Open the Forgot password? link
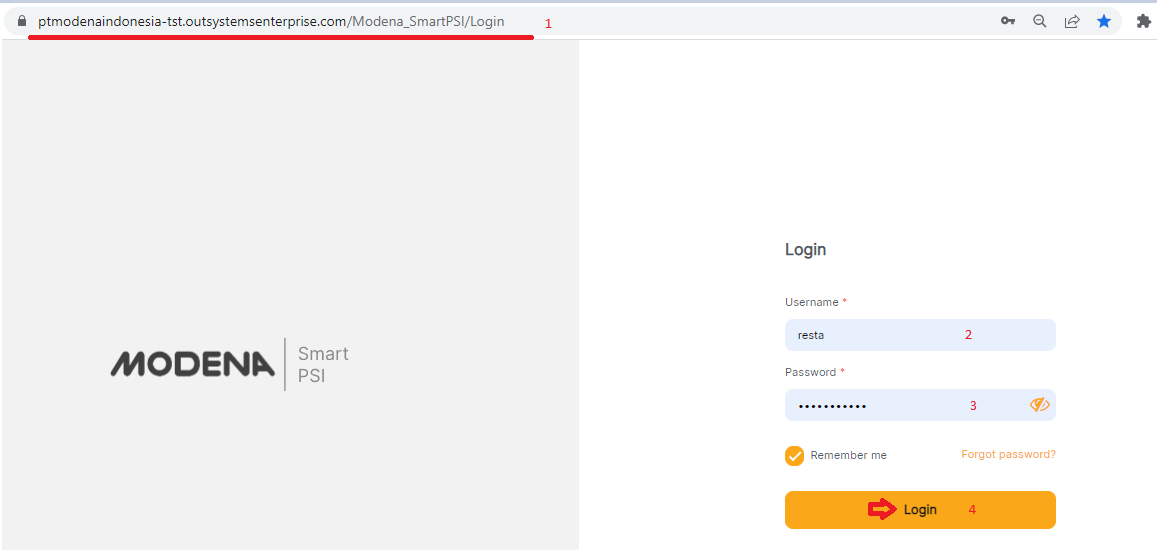Screen dimensions: 1157x550 (1008, 454)
